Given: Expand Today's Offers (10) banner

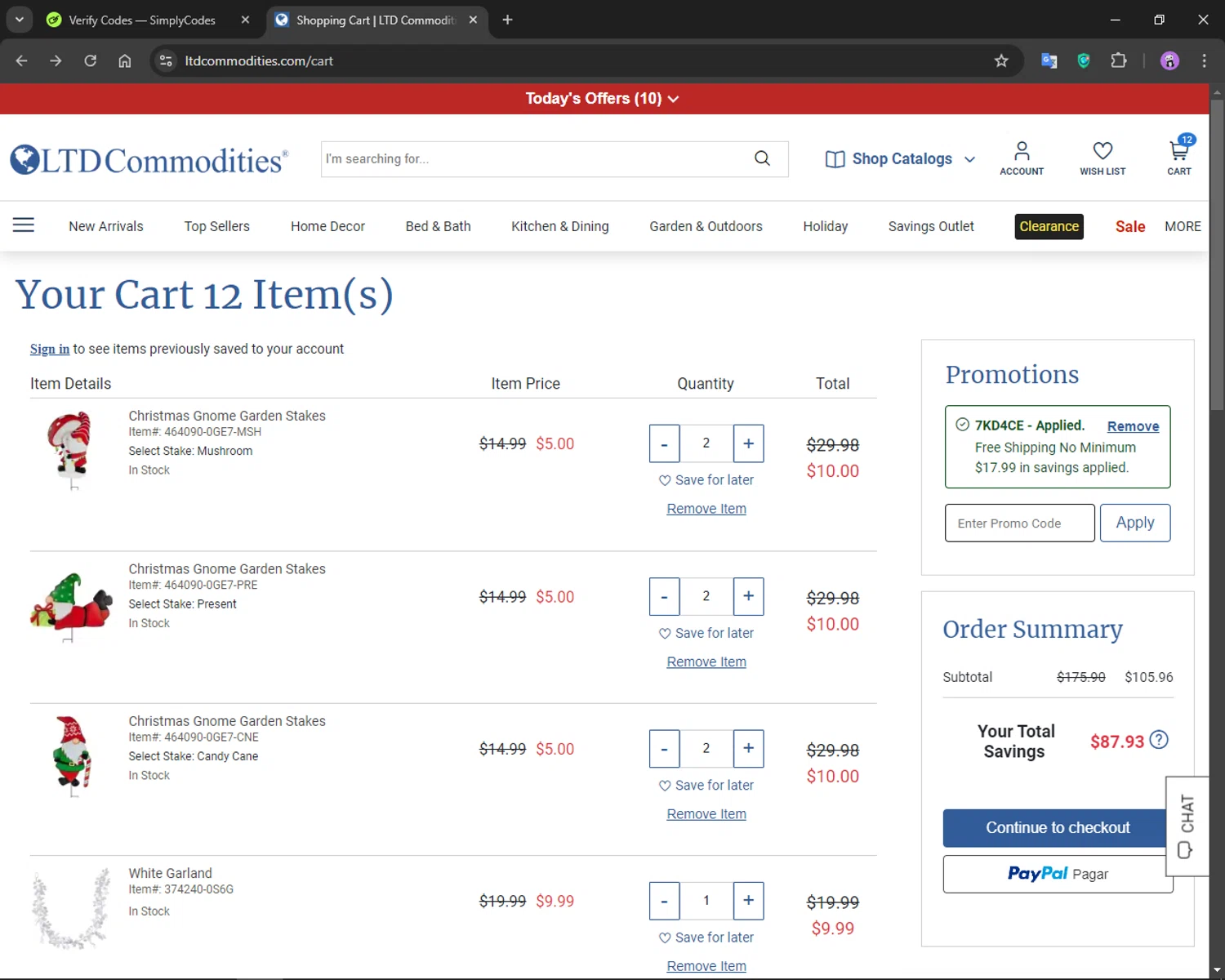Looking at the screenshot, I should click(x=603, y=98).
